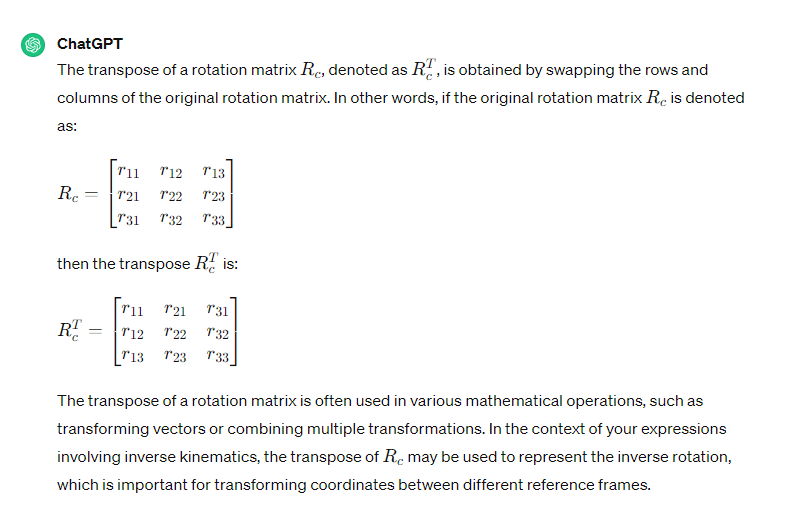
Task: Click the r13 entry in Rc matrix
Action: 214,171
